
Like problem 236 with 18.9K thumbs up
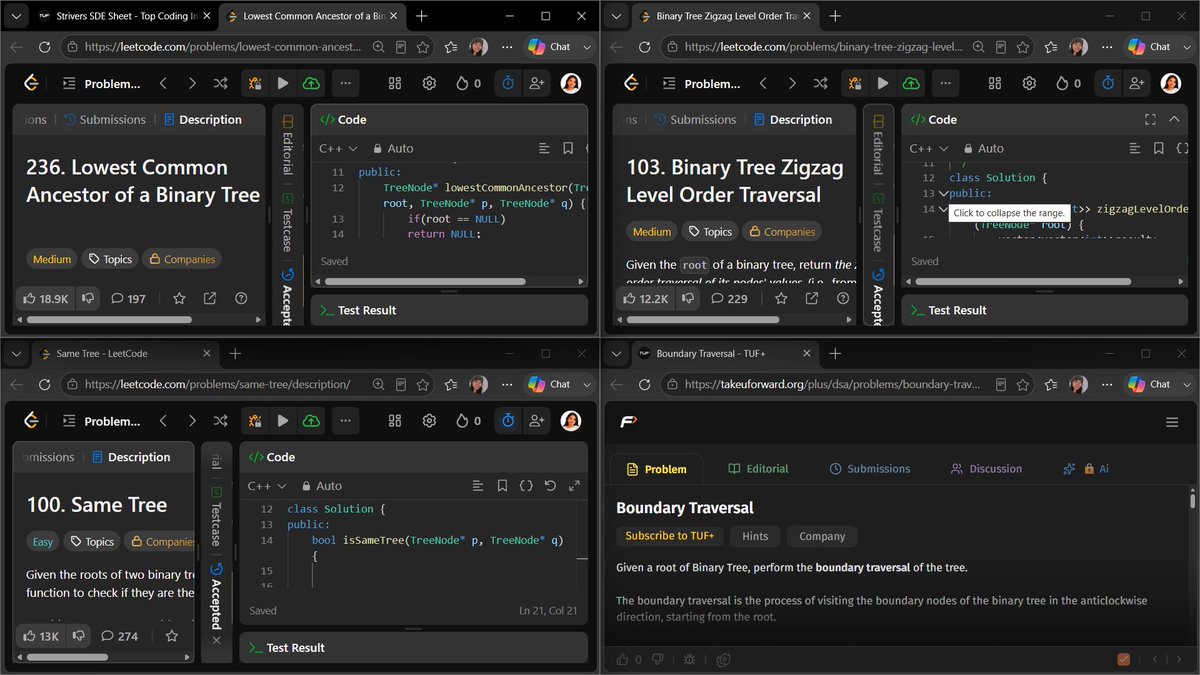46,298
